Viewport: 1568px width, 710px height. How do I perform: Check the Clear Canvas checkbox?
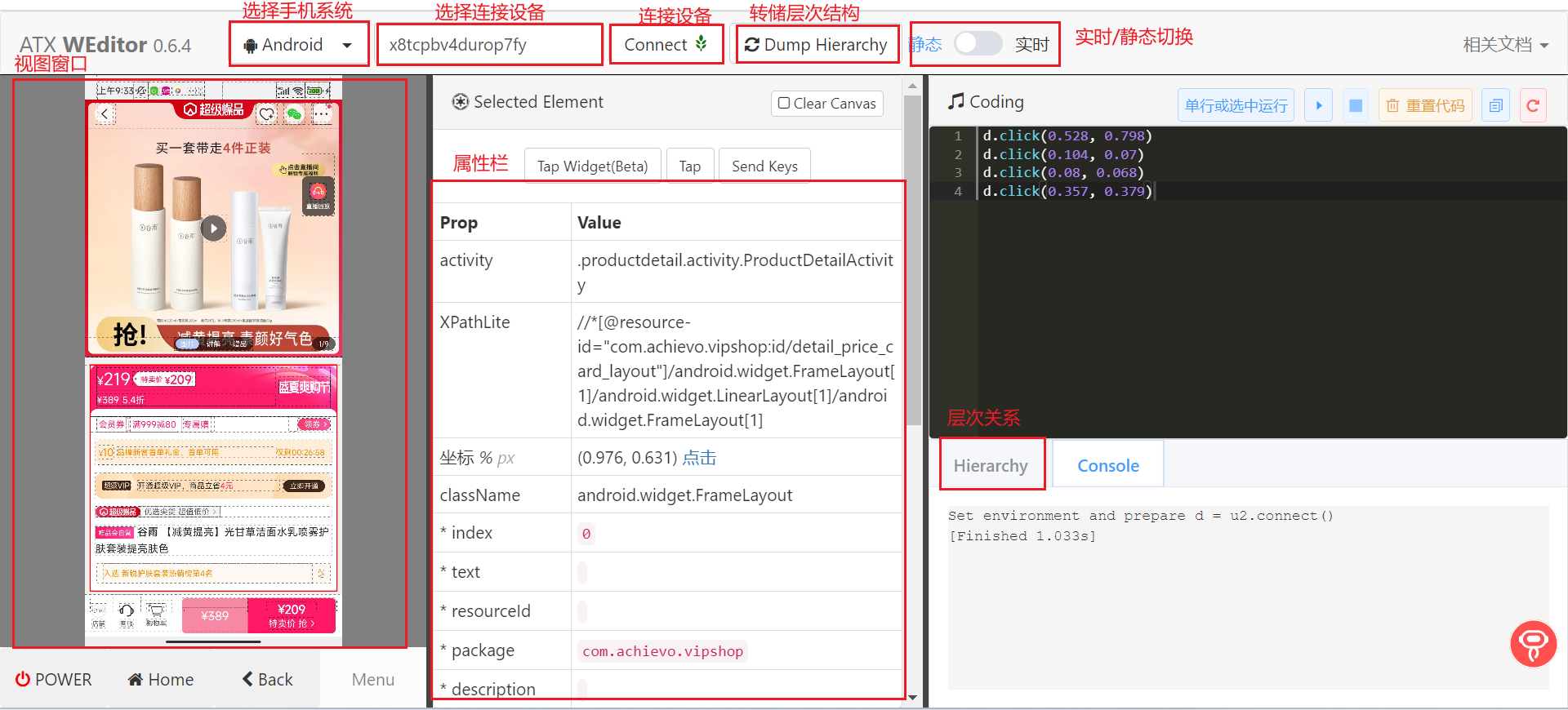tap(784, 104)
